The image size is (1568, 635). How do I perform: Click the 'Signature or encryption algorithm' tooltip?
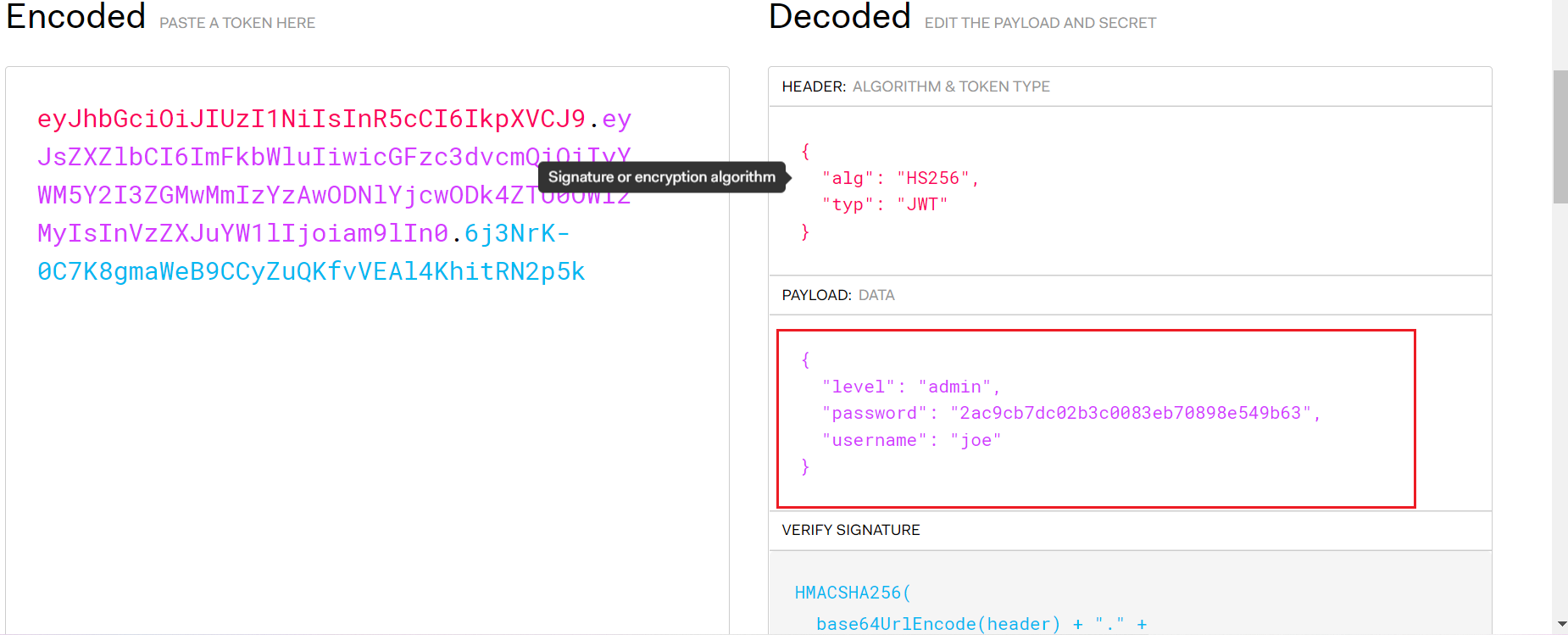[662, 177]
